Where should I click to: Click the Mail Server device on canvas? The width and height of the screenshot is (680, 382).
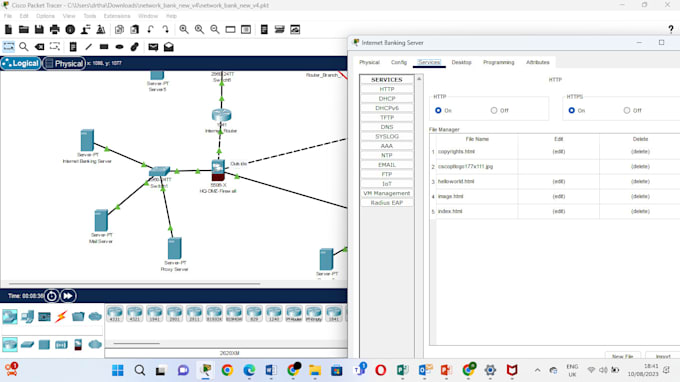click(101, 220)
